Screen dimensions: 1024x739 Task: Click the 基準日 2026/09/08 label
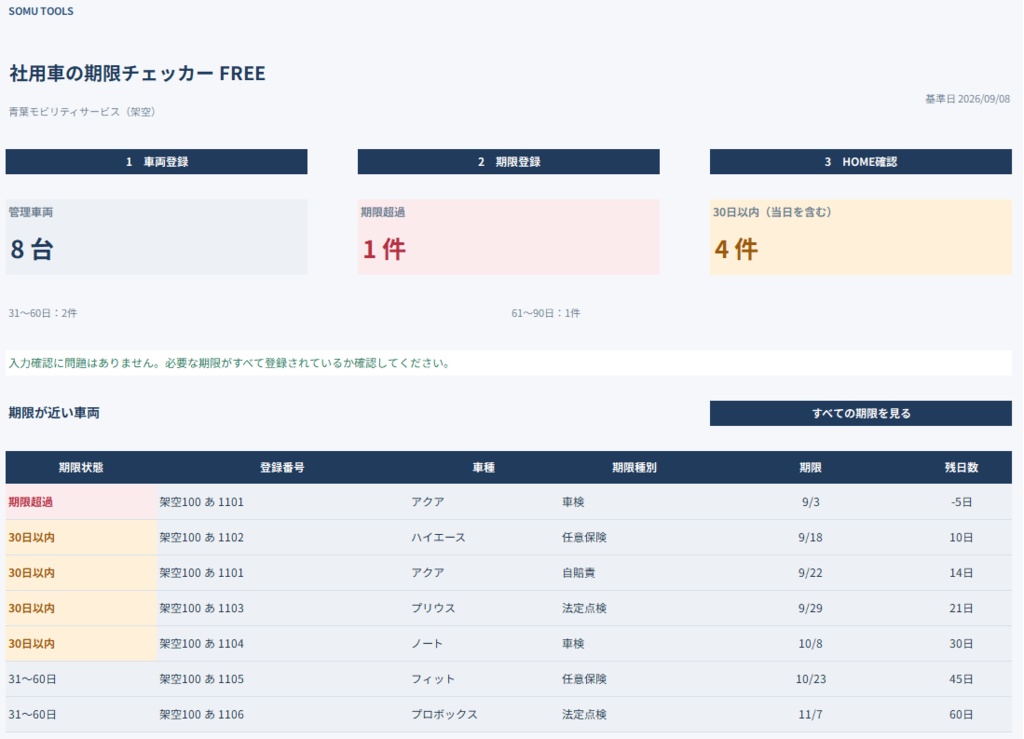click(967, 99)
